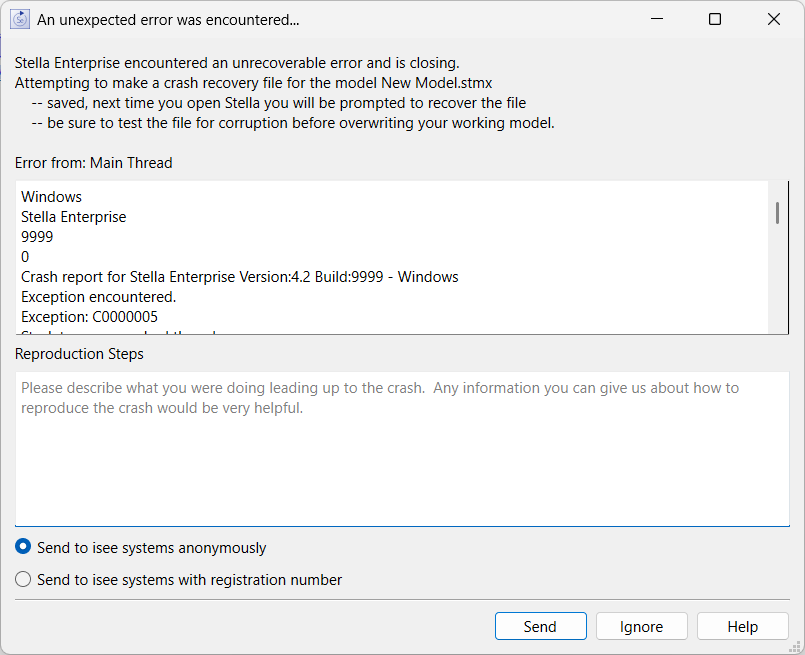
Task: Minimize the crash report dialog
Action: pyautogui.click(x=656, y=19)
